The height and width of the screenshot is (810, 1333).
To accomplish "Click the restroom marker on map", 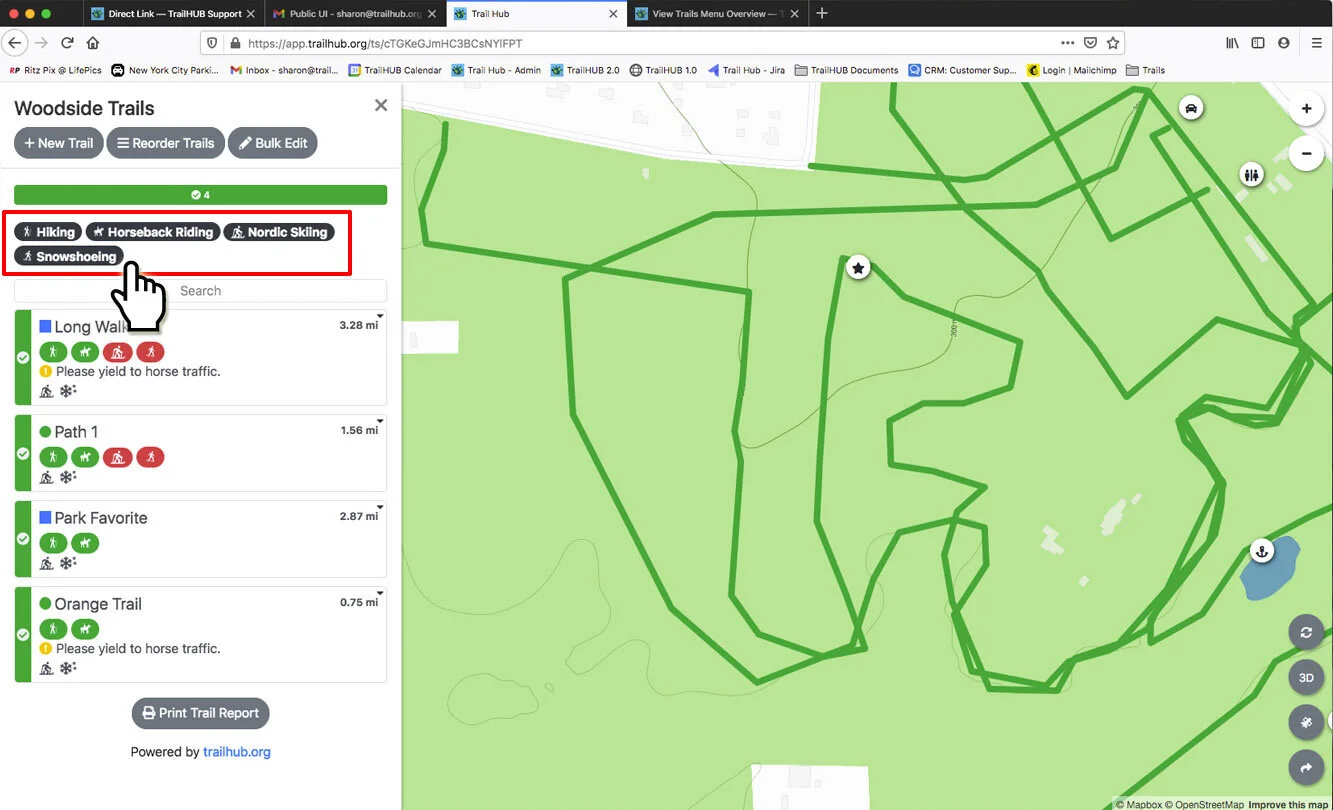I will click(1252, 175).
